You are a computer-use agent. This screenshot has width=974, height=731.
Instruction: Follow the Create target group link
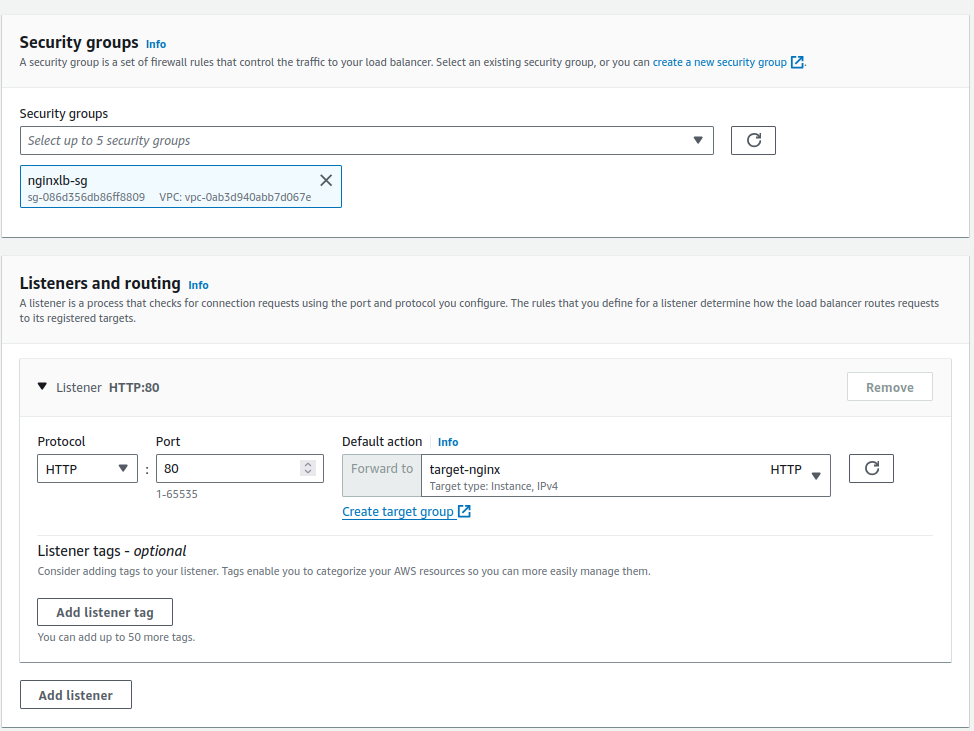click(398, 512)
